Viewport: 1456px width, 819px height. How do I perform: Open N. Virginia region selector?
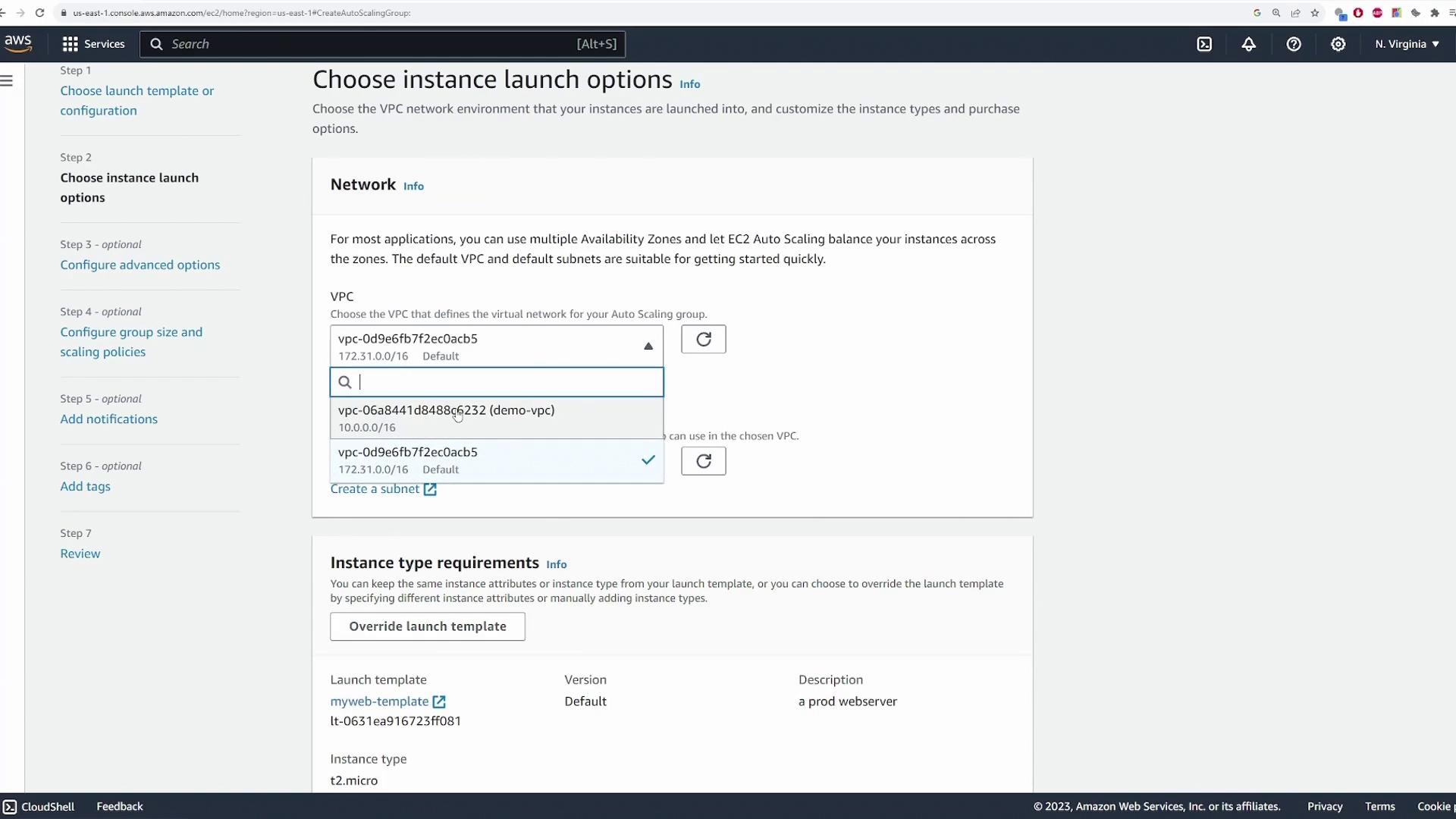tap(1407, 44)
